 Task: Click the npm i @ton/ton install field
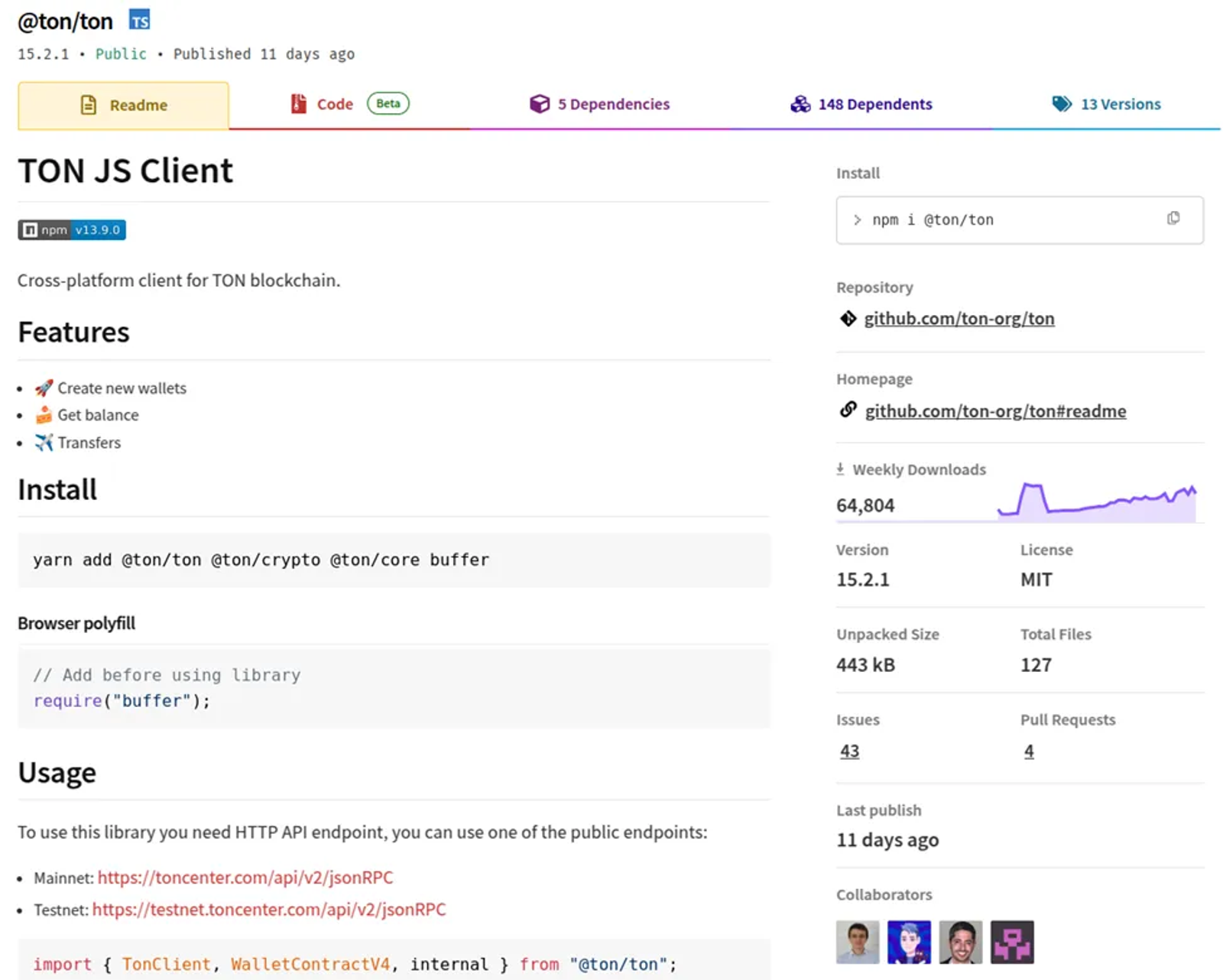click(1020, 220)
